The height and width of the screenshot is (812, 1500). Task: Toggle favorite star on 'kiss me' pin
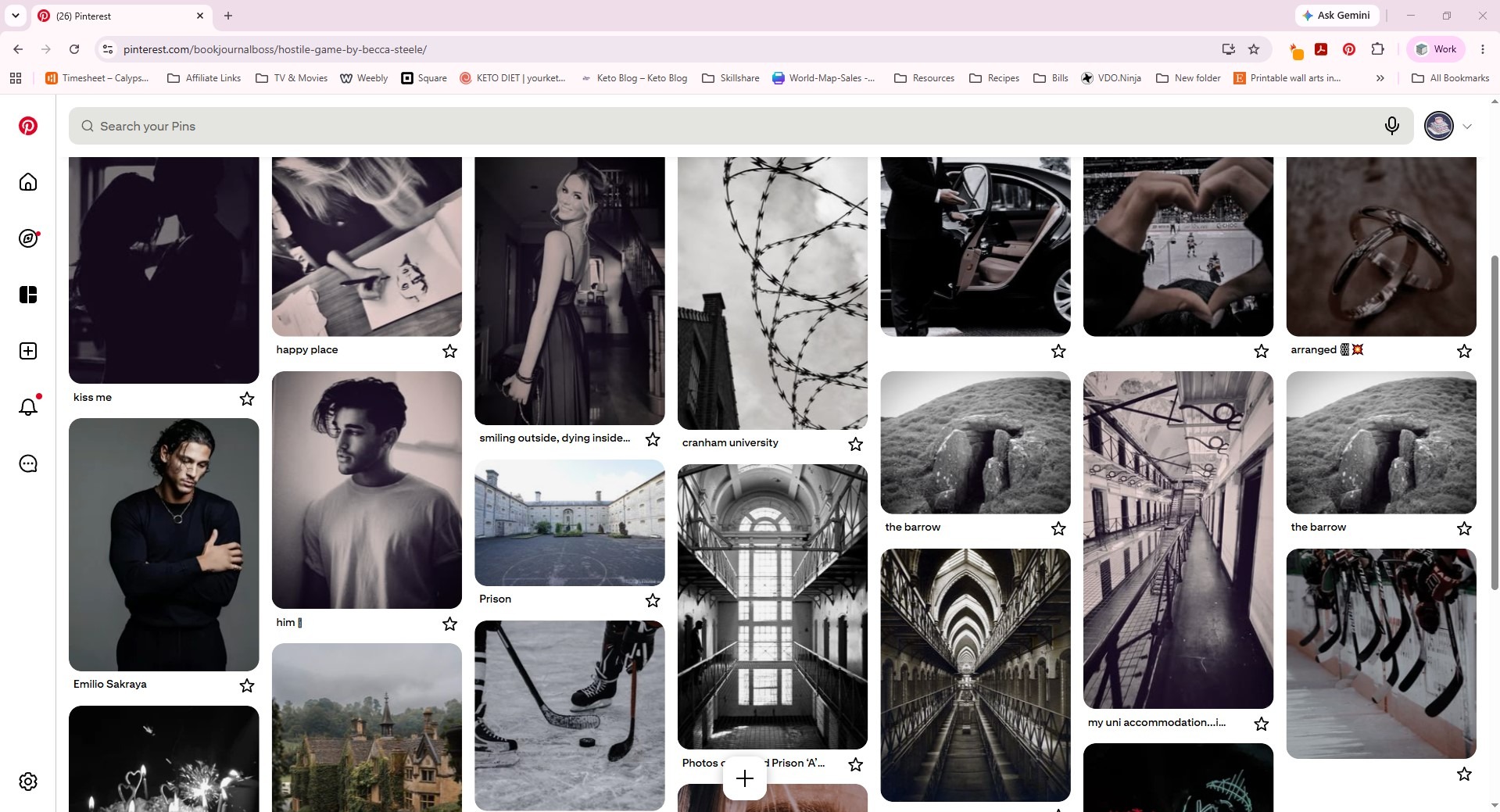[247, 399]
